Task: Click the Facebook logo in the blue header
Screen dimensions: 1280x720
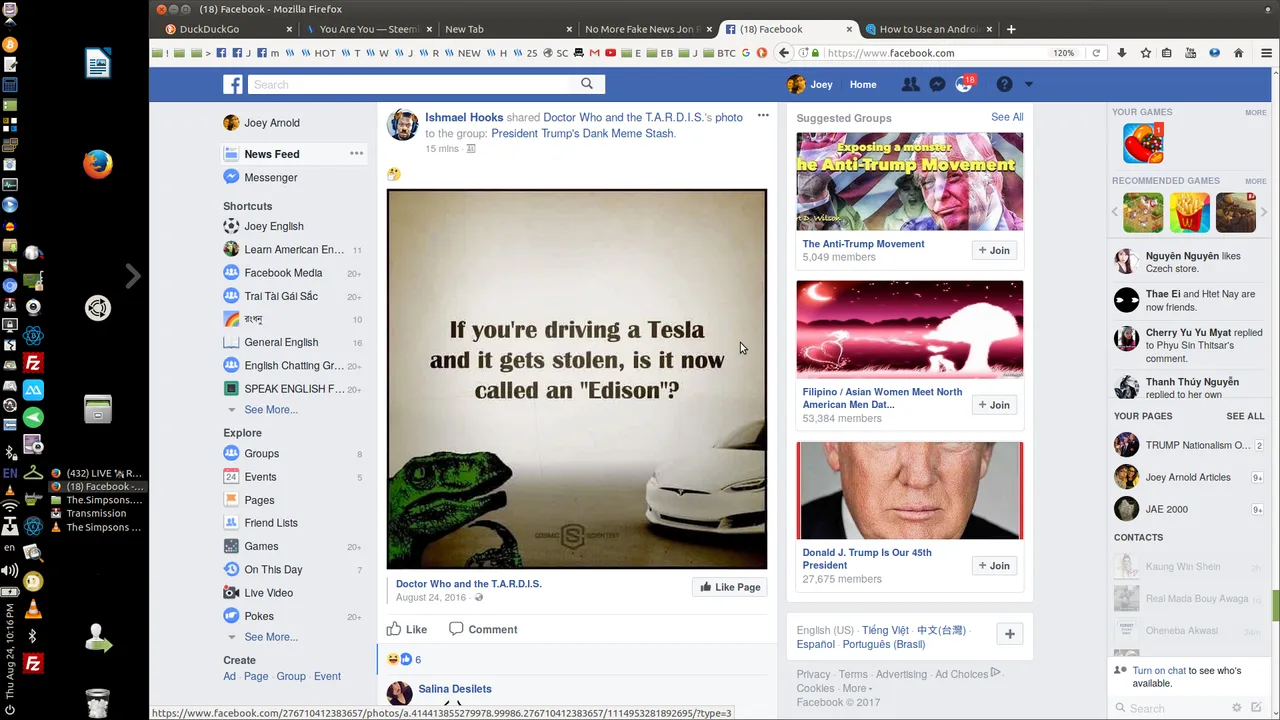Action: point(233,85)
